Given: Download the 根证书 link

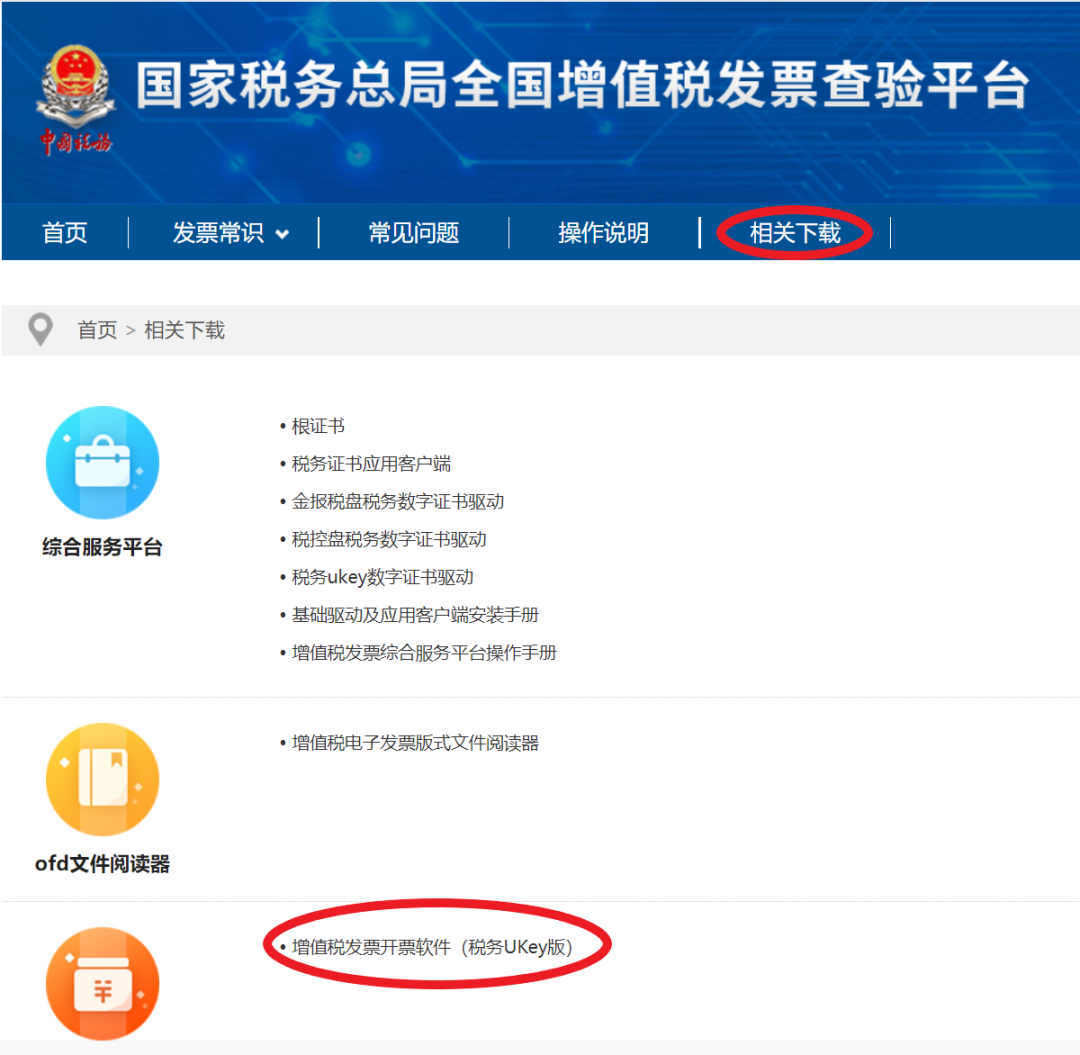Looking at the screenshot, I should point(318,426).
